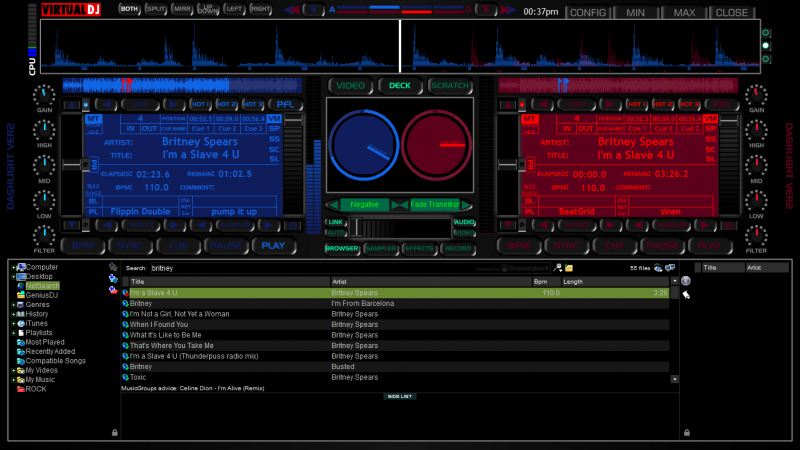Viewport: 800px width, 450px height.
Task: Click CUE on the right deck
Action: click(614, 246)
